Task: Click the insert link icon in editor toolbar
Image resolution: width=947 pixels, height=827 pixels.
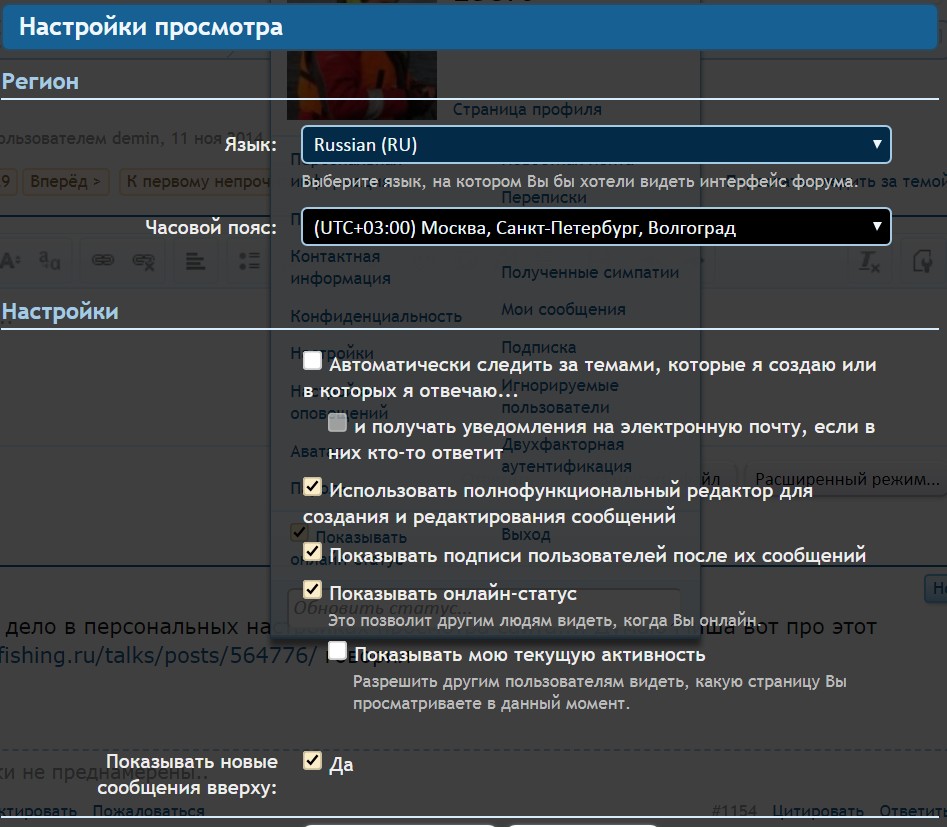Action: tap(102, 261)
